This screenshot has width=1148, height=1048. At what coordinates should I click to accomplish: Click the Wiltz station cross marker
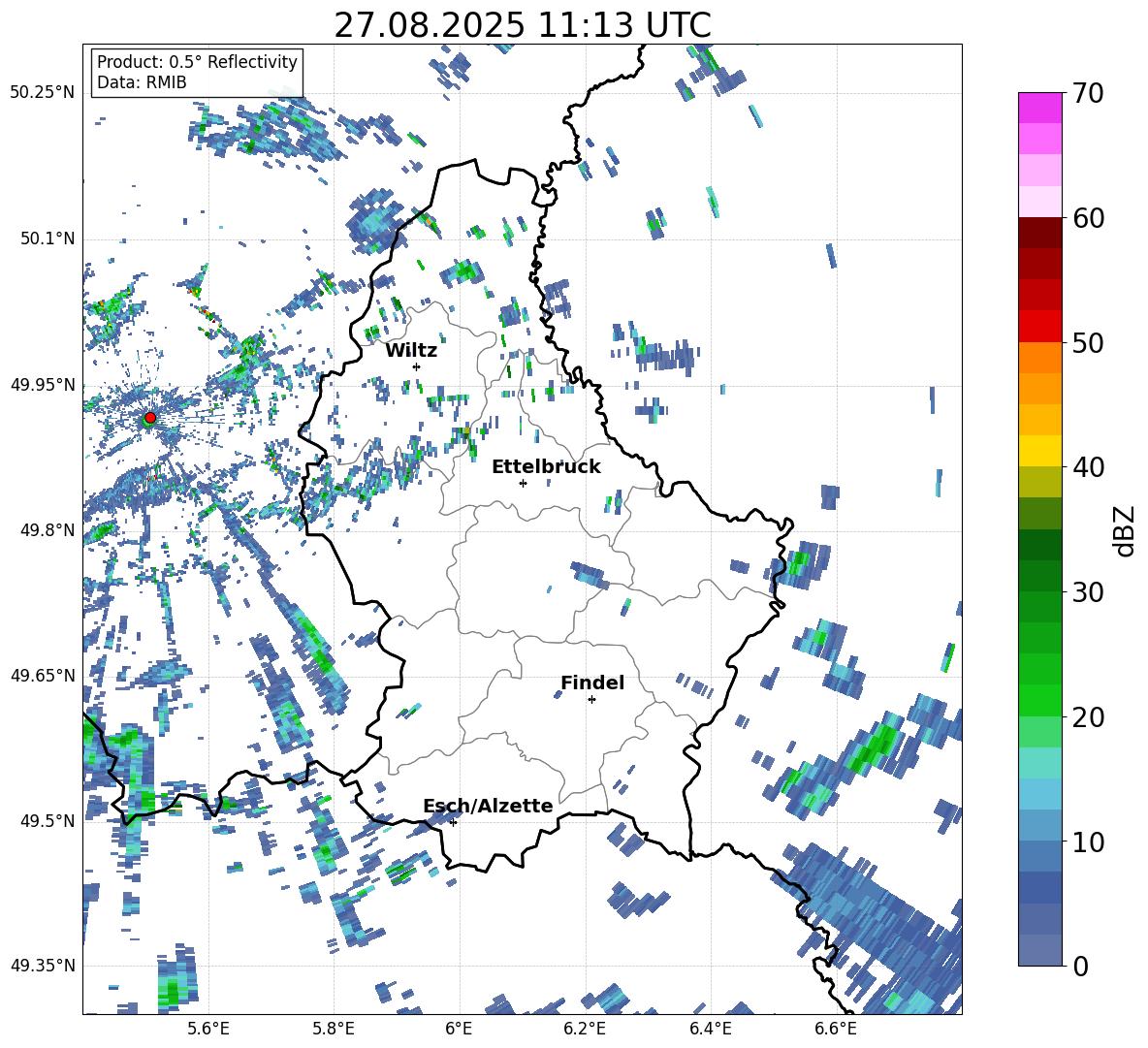pos(417,366)
